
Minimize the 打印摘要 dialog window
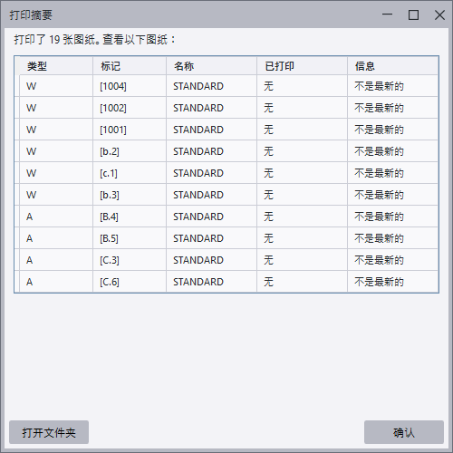(387, 15)
